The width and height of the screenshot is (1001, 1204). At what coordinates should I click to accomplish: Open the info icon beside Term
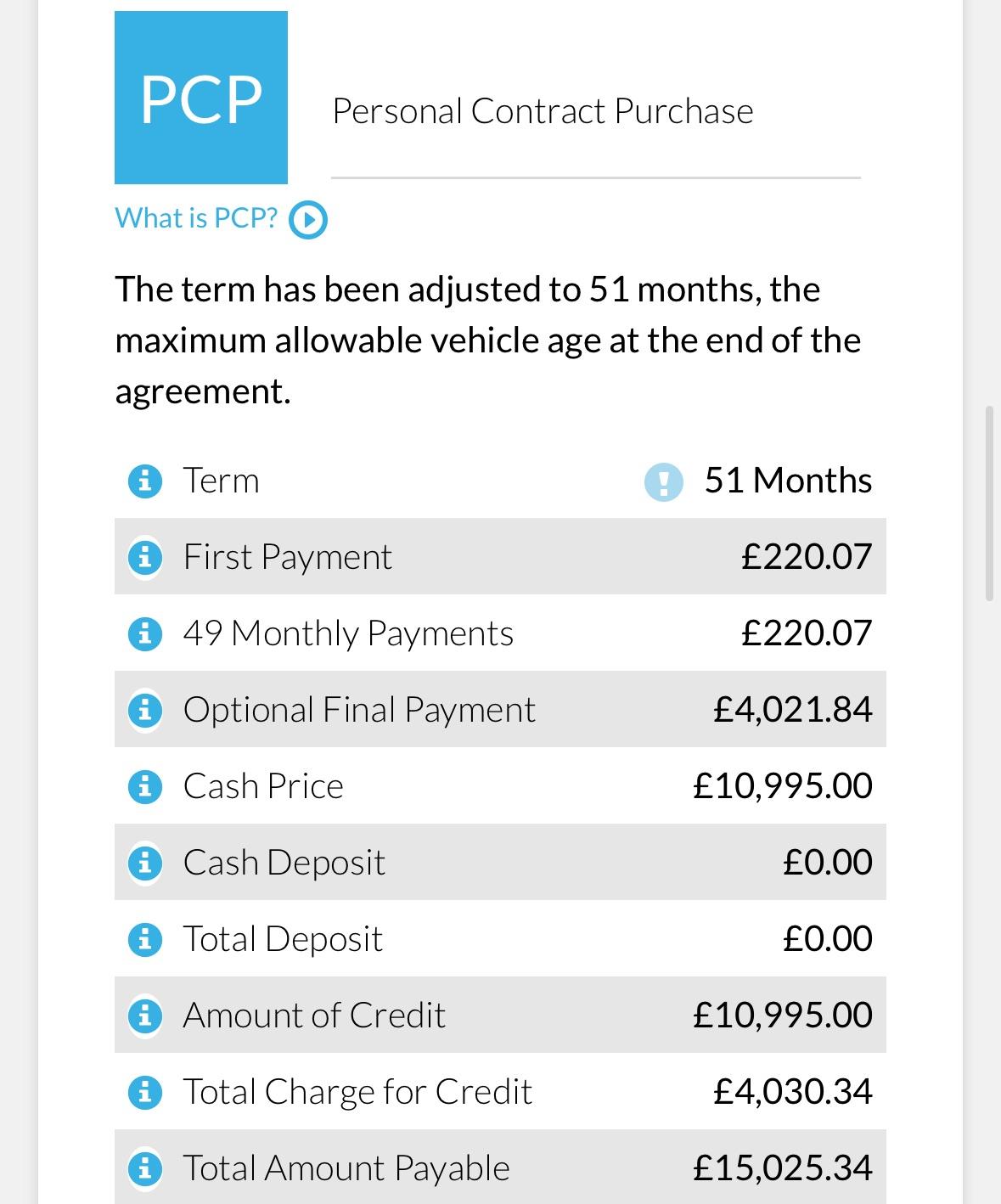[144, 481]
